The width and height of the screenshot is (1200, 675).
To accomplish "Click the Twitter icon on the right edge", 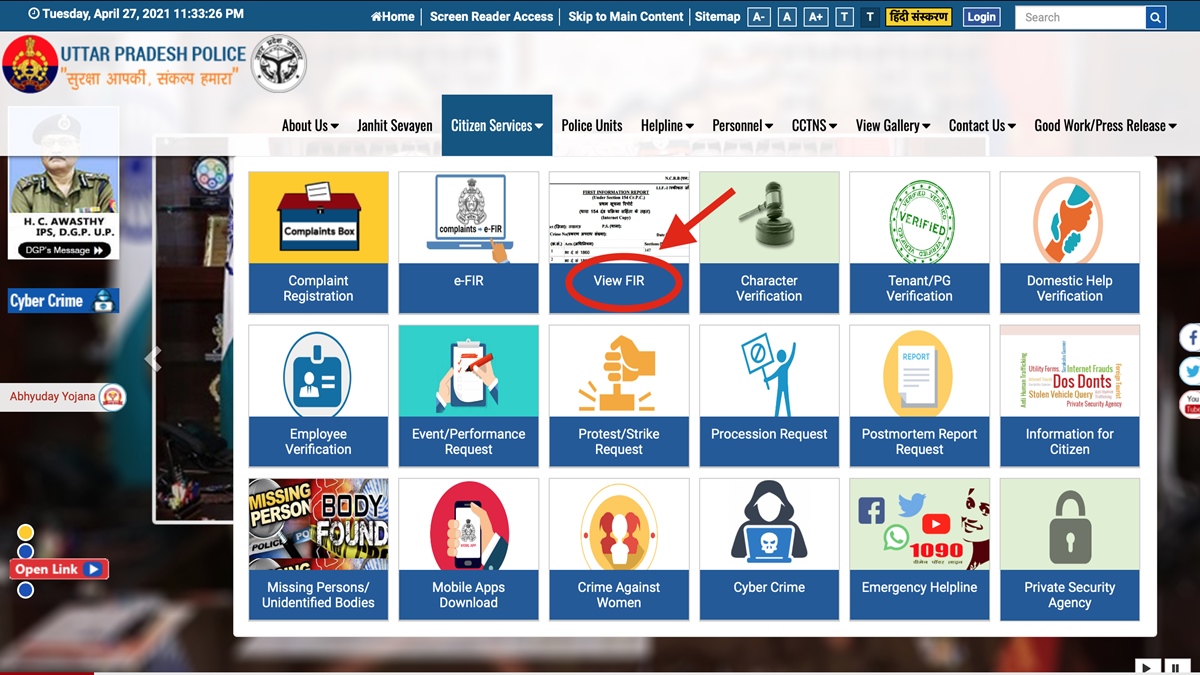I will 1190,371.
